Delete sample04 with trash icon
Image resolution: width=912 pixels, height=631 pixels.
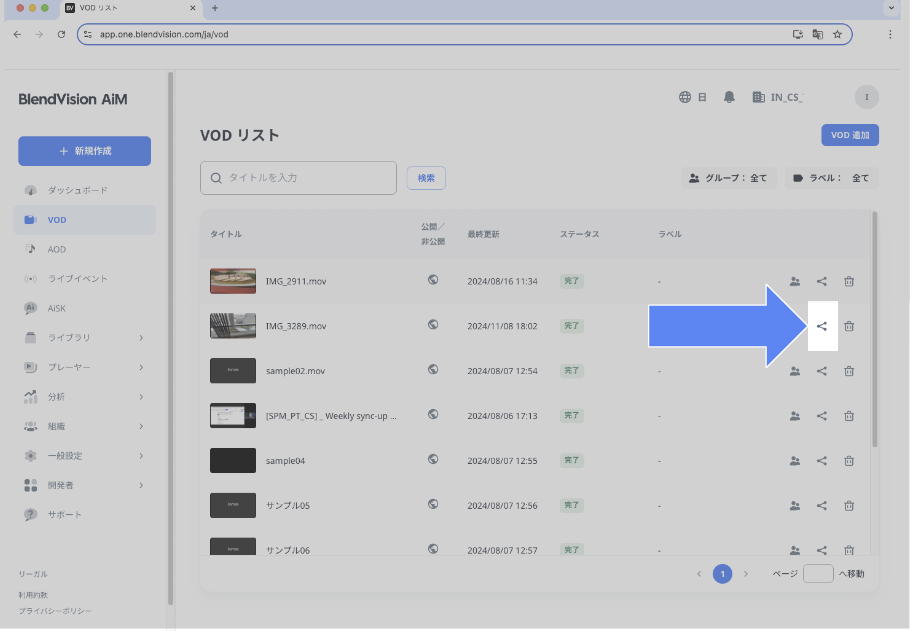[x=849, y=461]
